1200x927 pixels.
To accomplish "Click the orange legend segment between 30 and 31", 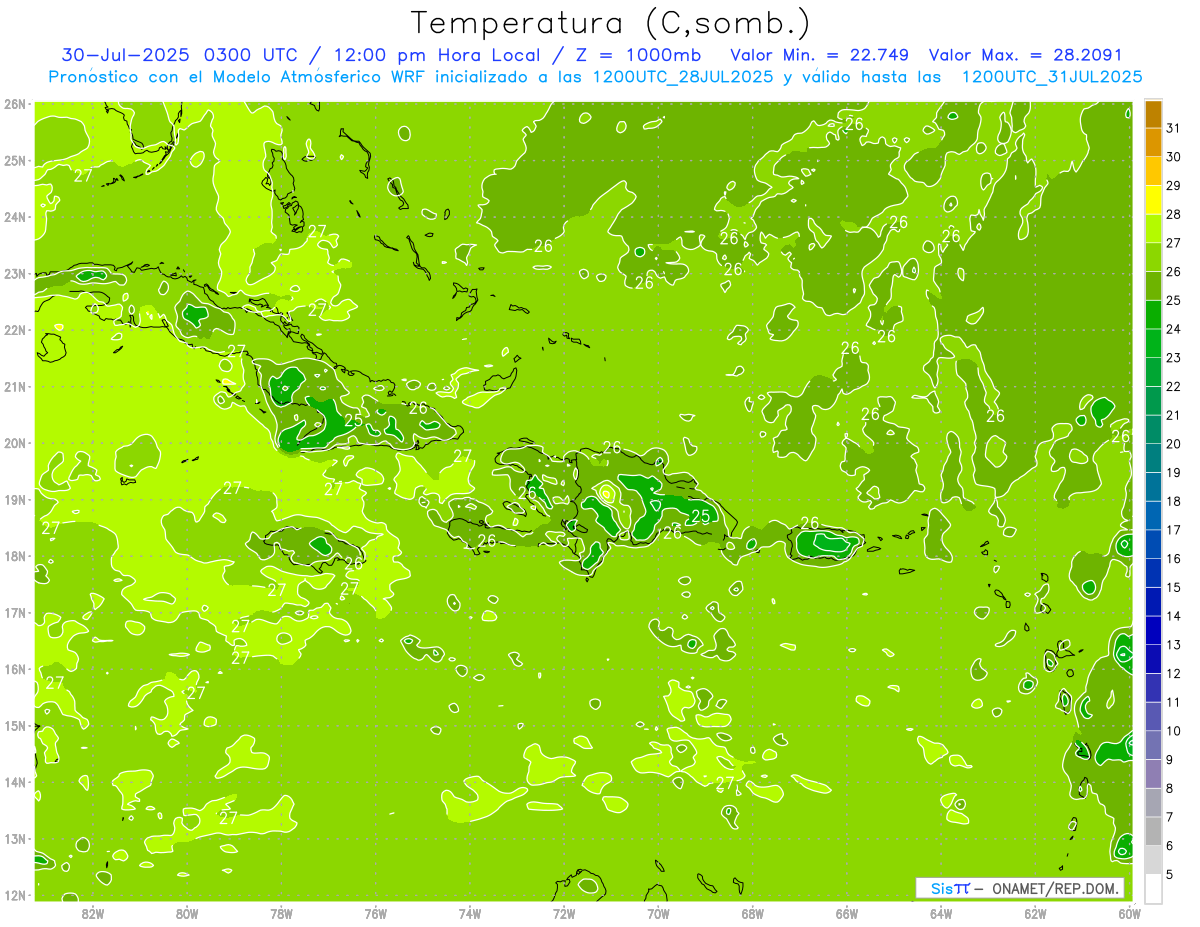I will [1153, 143].
